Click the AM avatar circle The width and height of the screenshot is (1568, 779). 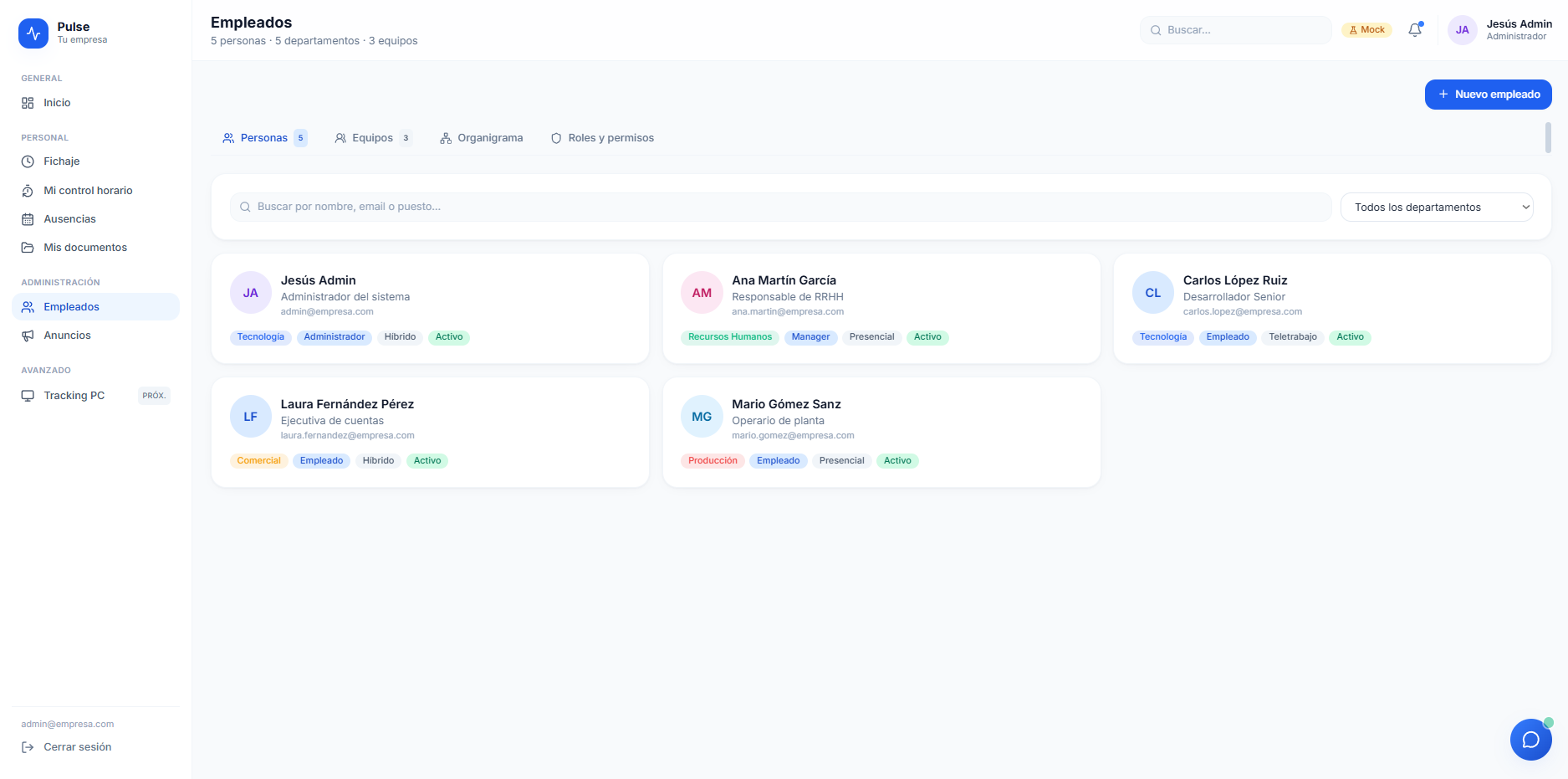pos(702,293)
